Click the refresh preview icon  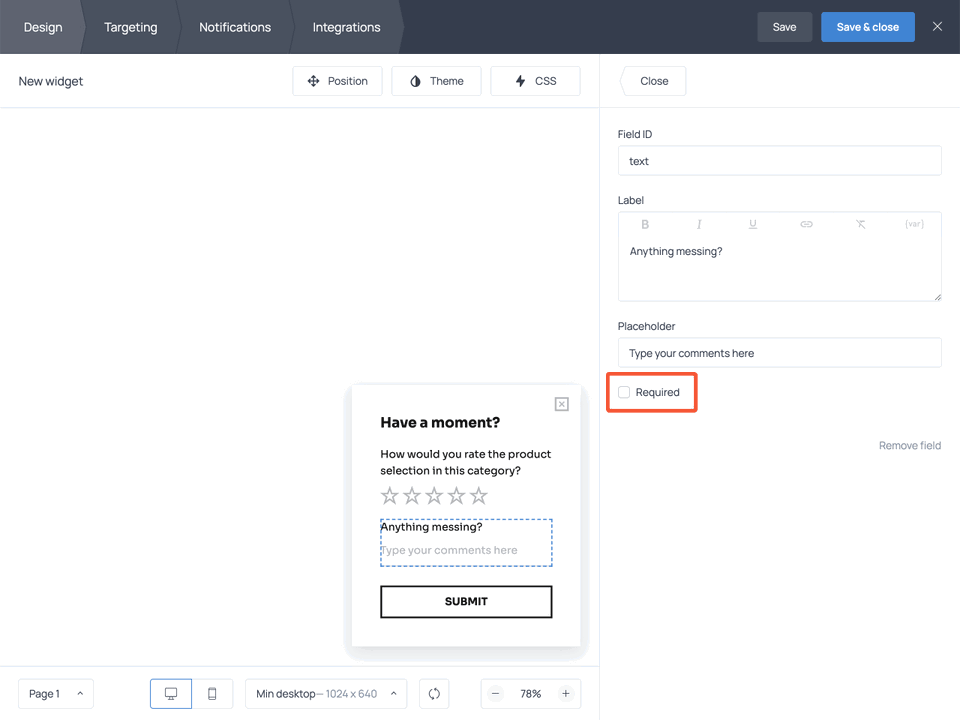pyautogui.click(x=434, y=693)
